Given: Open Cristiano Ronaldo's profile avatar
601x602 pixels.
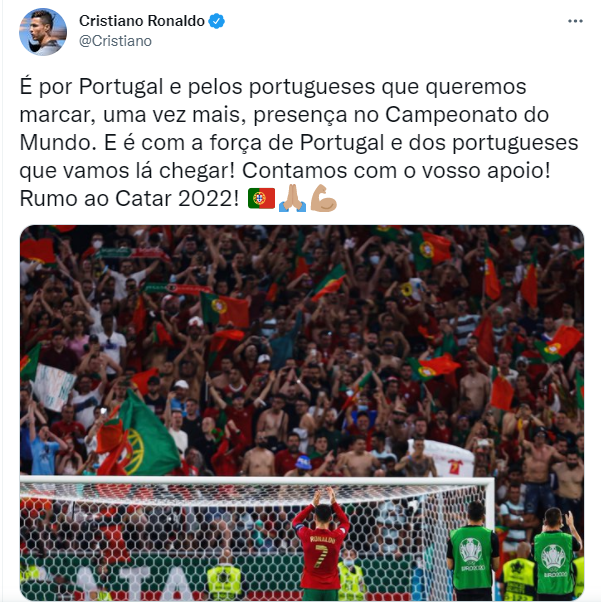Looking at the screenshot, I should point(43,32).
